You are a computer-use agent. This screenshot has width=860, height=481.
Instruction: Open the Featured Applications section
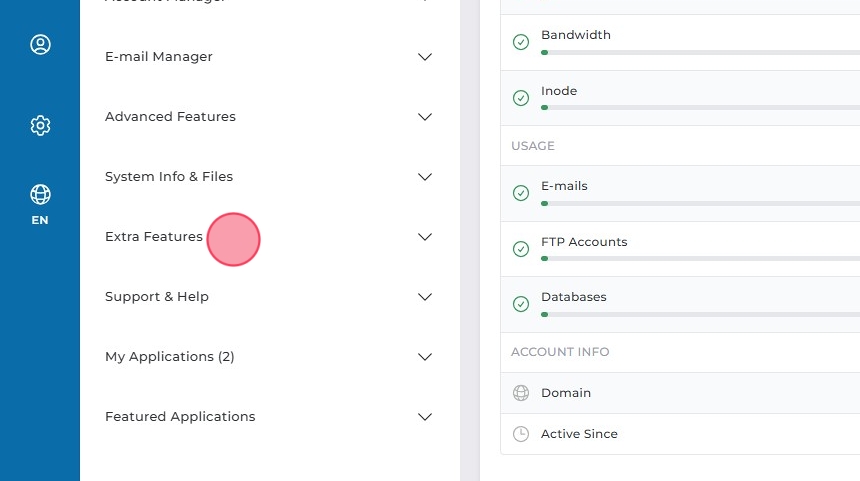(x=180, y=417)
